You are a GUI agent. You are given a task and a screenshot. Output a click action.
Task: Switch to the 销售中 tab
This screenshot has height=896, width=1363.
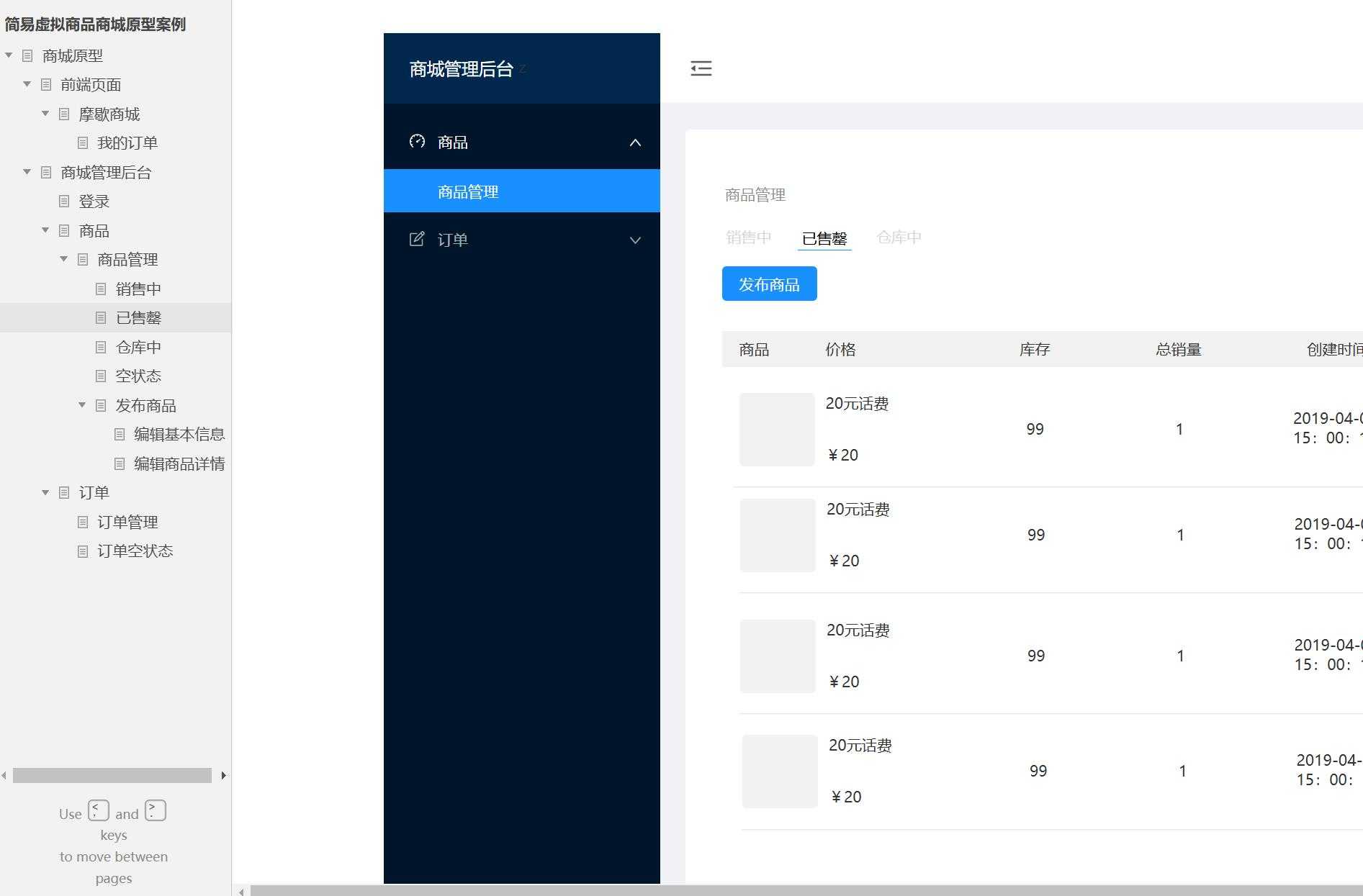pyautogui.click(x=749, y=237)
